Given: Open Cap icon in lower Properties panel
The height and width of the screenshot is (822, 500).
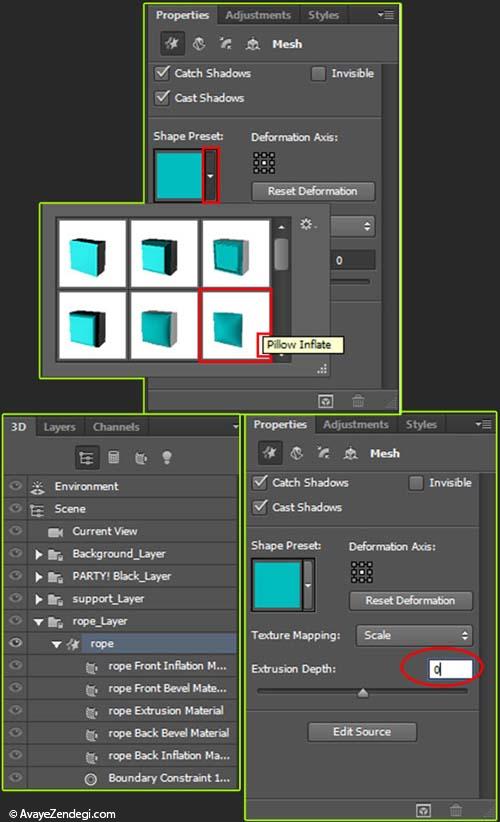Looking at the screenshot, I should pyautogui.click(x=324, y=453).
